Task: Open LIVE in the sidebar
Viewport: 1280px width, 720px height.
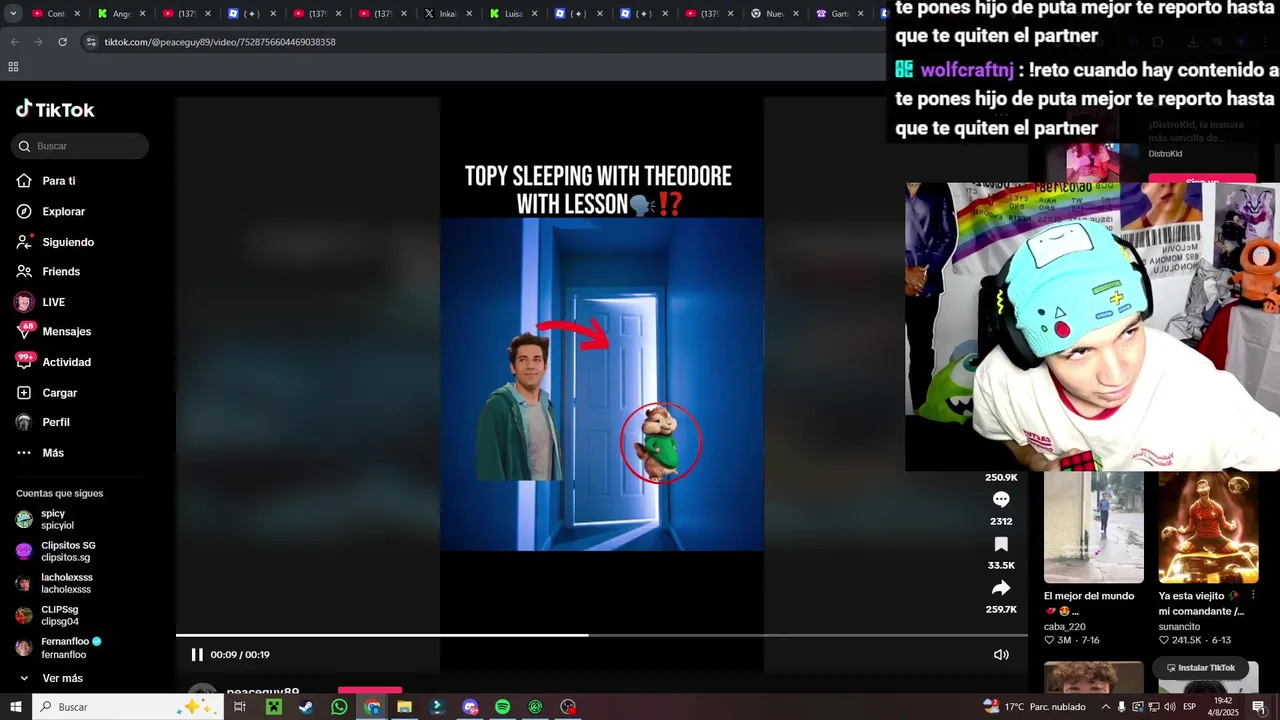Action: pos(40,302)
